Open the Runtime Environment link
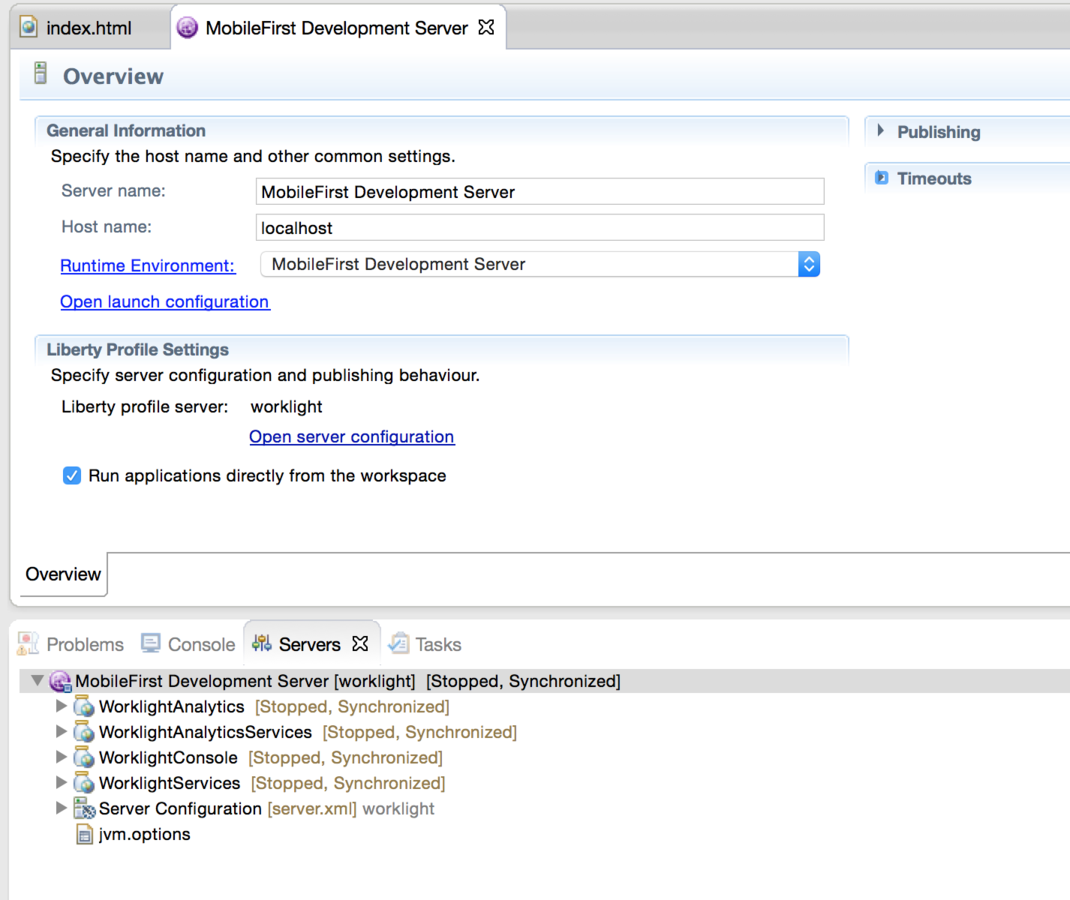This screenshot has height=900, width=1070. (147, 265)
